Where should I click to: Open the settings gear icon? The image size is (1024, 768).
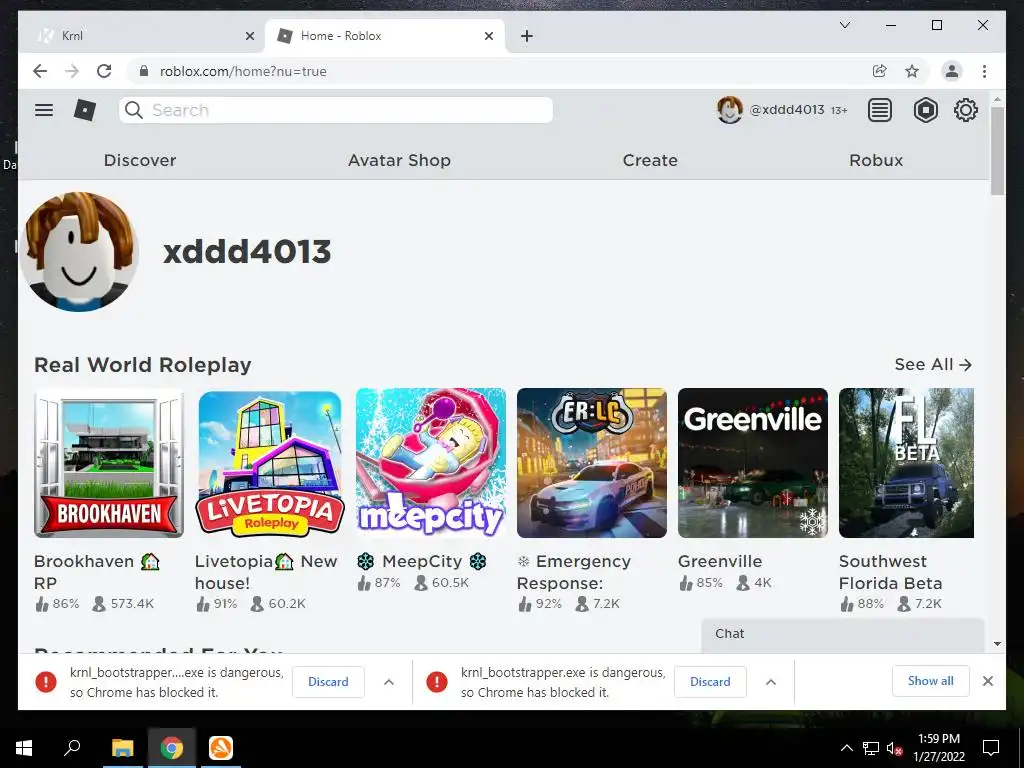tap(965, 110)
